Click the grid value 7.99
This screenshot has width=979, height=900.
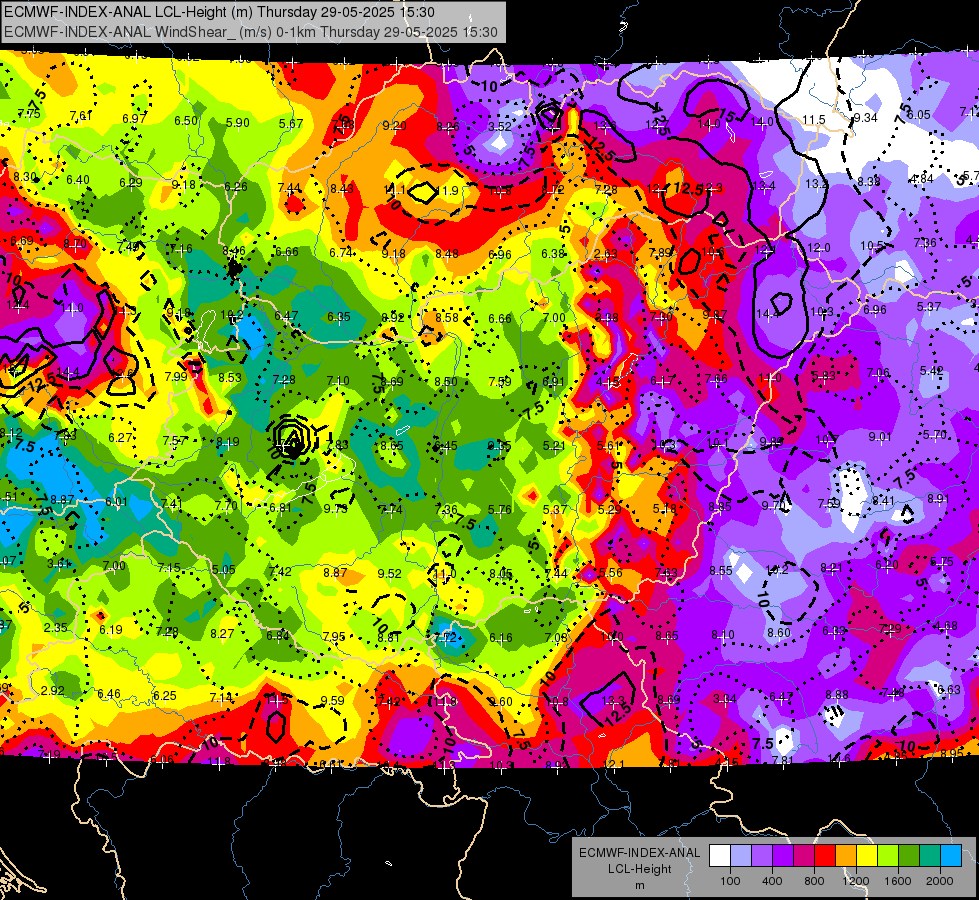pos(176,376)
